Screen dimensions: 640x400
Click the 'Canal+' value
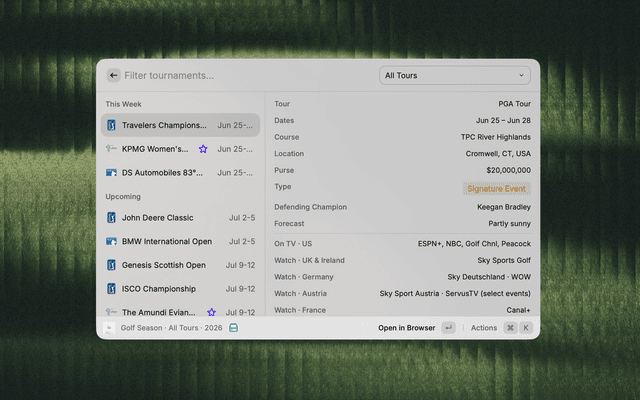[x=518, y=310]
